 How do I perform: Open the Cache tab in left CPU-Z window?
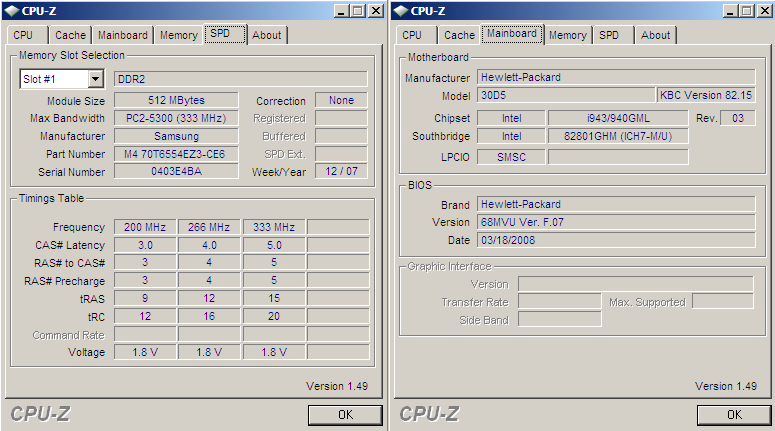tap(70, 36)
